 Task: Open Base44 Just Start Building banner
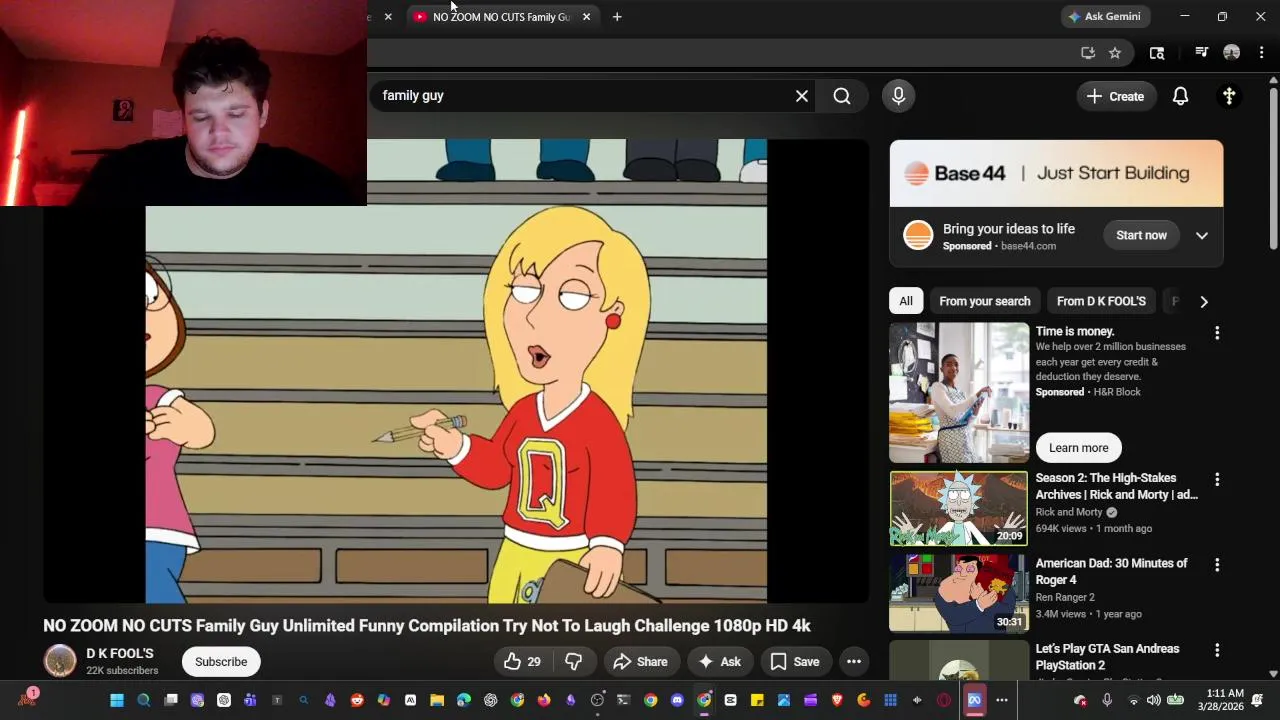click(x=1056, y=173)
